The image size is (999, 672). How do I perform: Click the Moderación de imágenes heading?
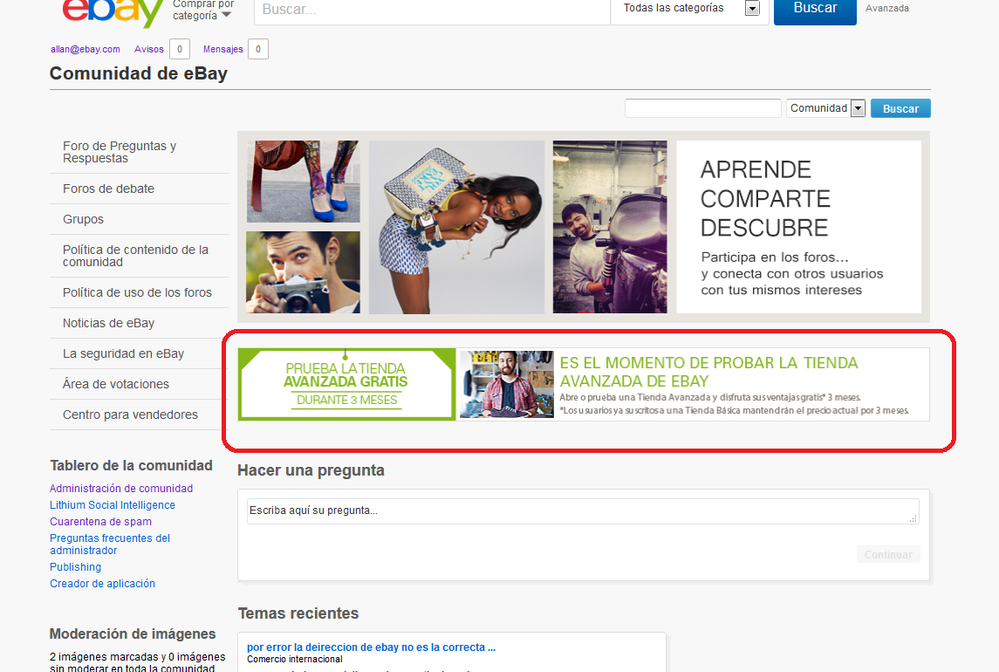[x=133, y=634]
